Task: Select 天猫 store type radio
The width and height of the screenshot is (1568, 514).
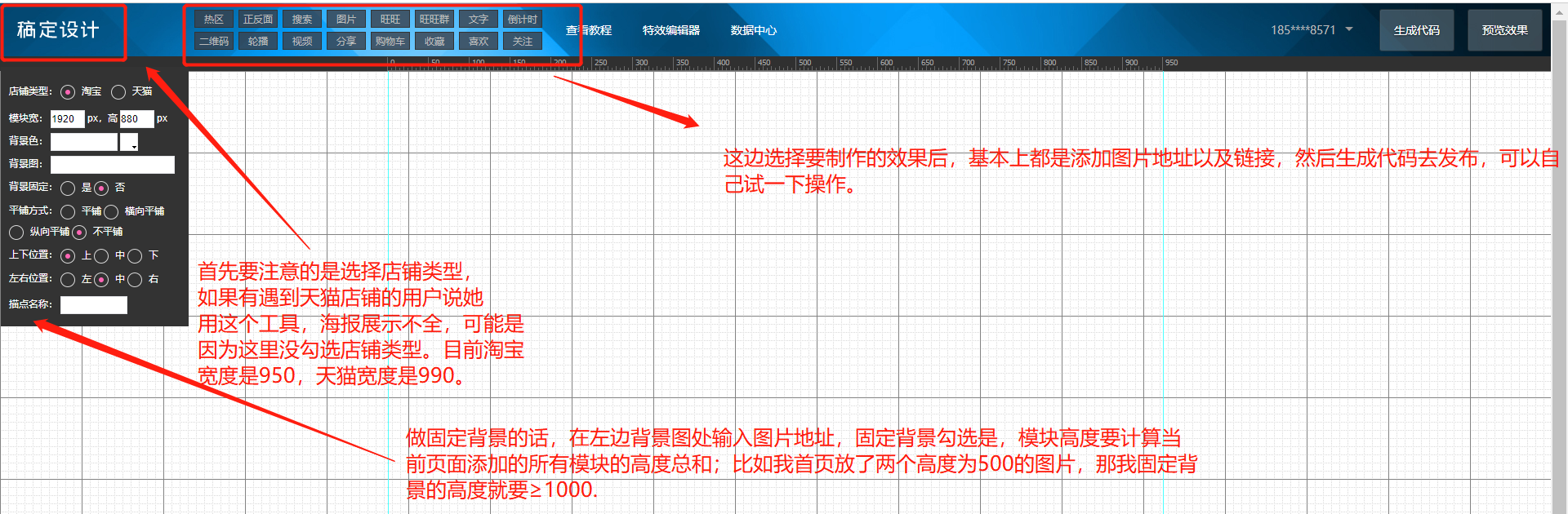Action: (118, 92)
